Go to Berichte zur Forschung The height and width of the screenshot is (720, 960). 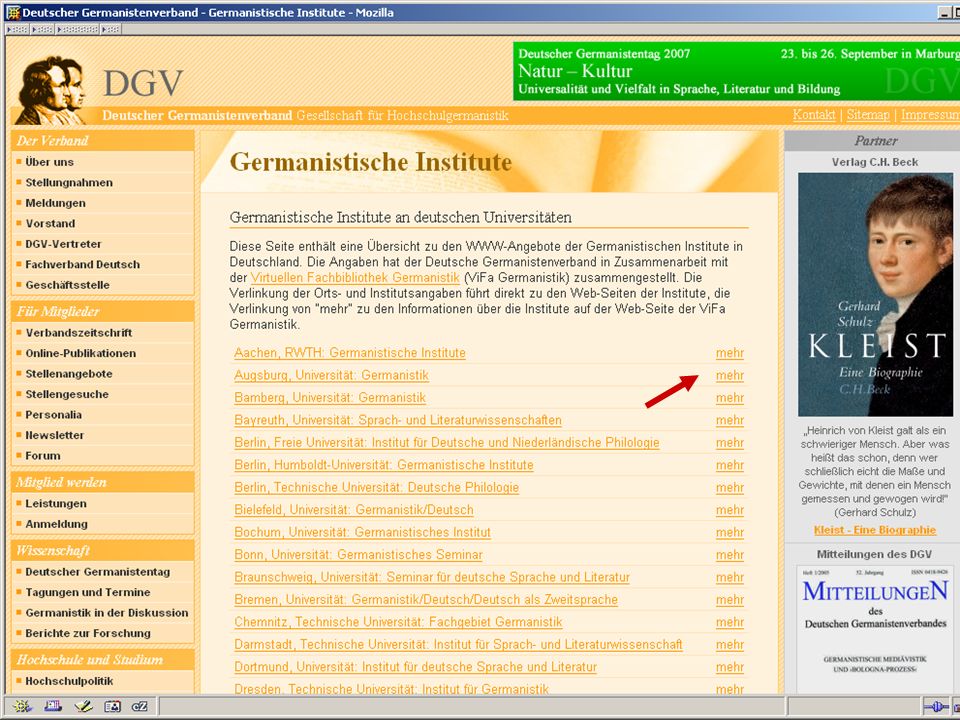click(x=88, y=633)
